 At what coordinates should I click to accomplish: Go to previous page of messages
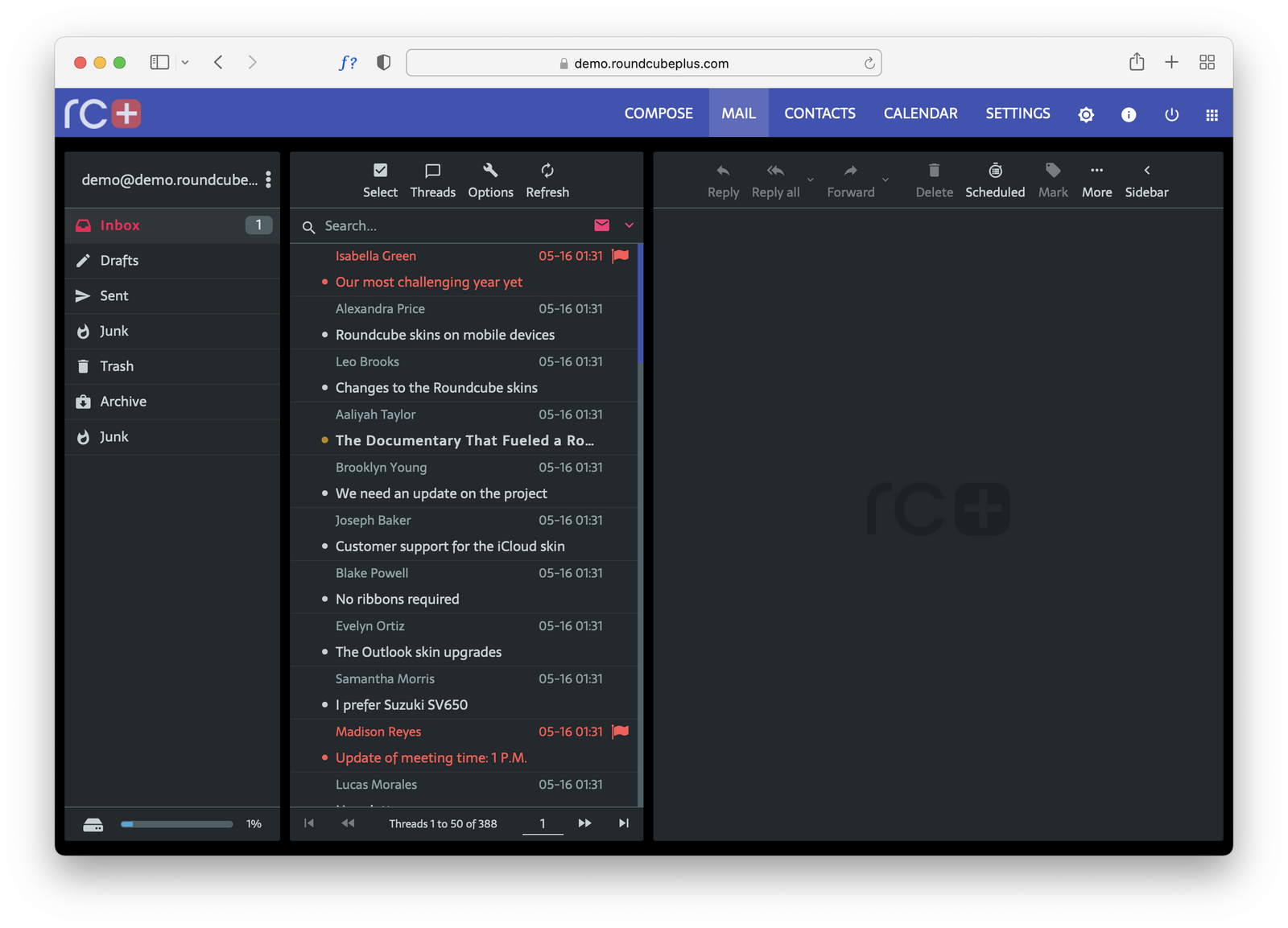click(348, 823)
